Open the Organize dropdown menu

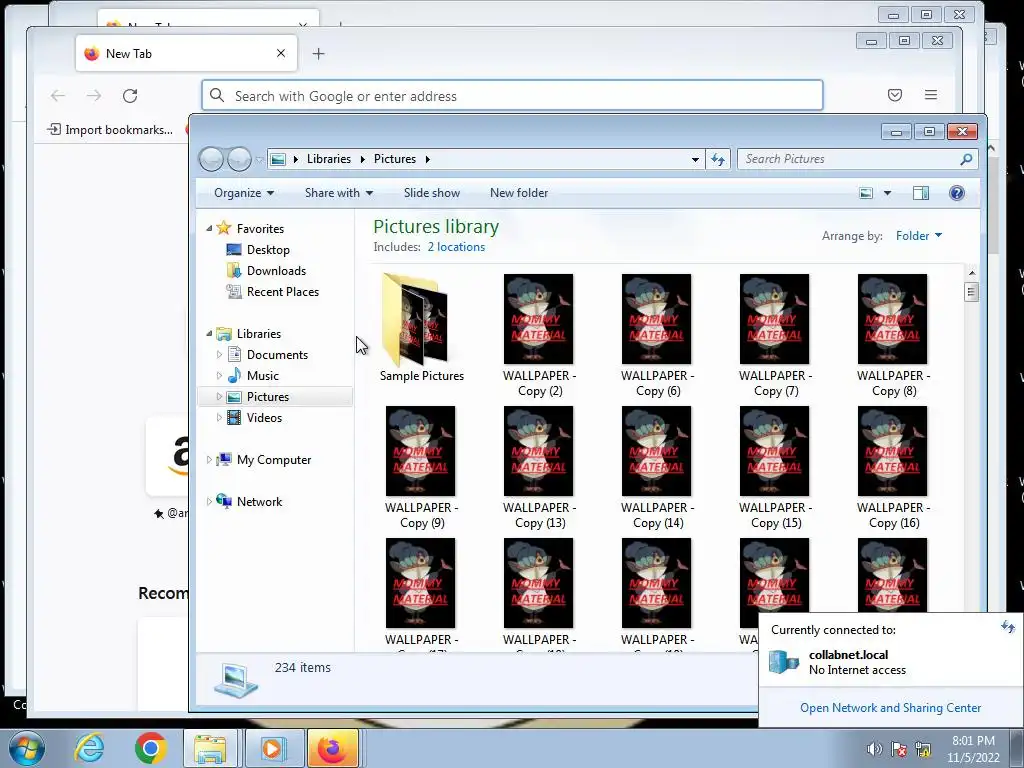[x=244, y=193]
